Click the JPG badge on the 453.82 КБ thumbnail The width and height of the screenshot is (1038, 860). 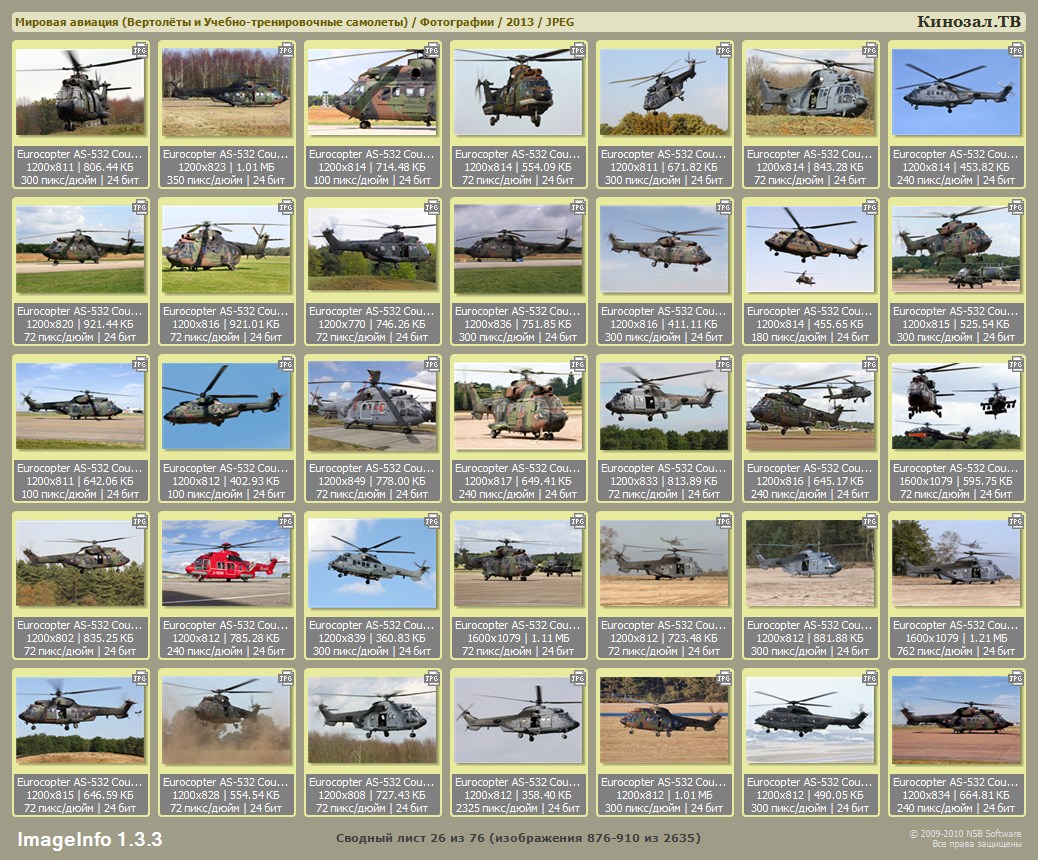coord(1016,49)
